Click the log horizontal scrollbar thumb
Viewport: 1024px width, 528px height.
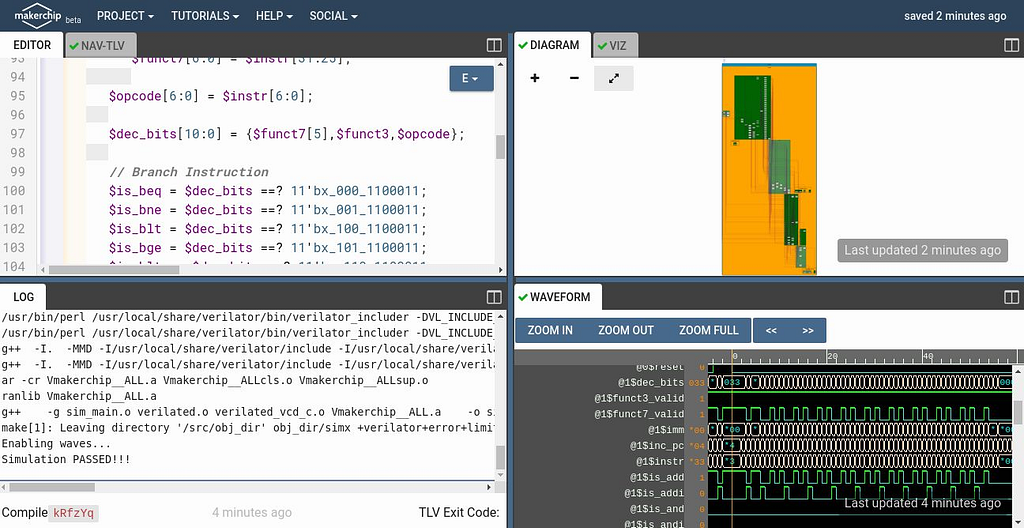point(52,487)
